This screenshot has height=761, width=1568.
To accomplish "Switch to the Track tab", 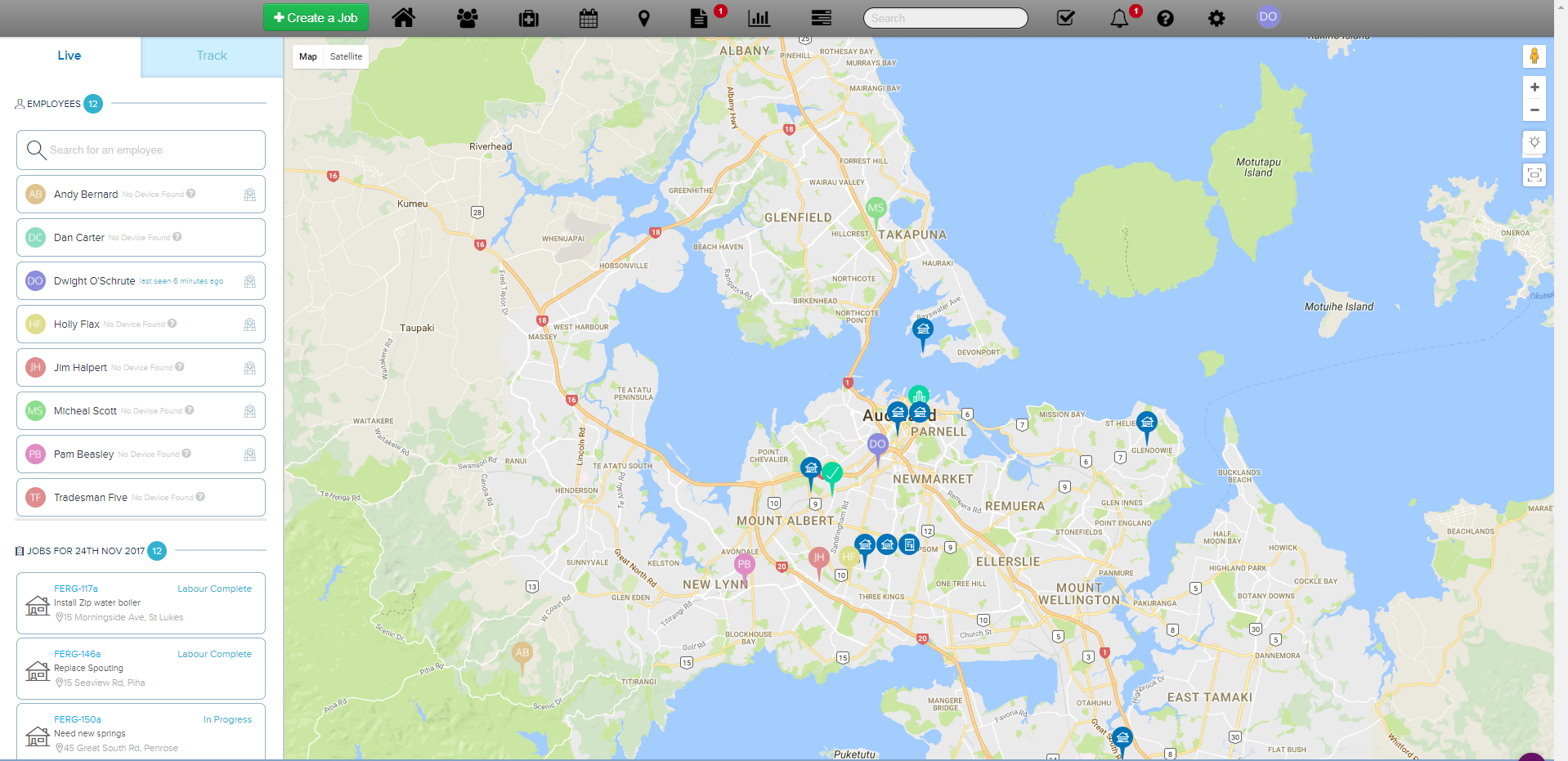I will pos(212,56).
